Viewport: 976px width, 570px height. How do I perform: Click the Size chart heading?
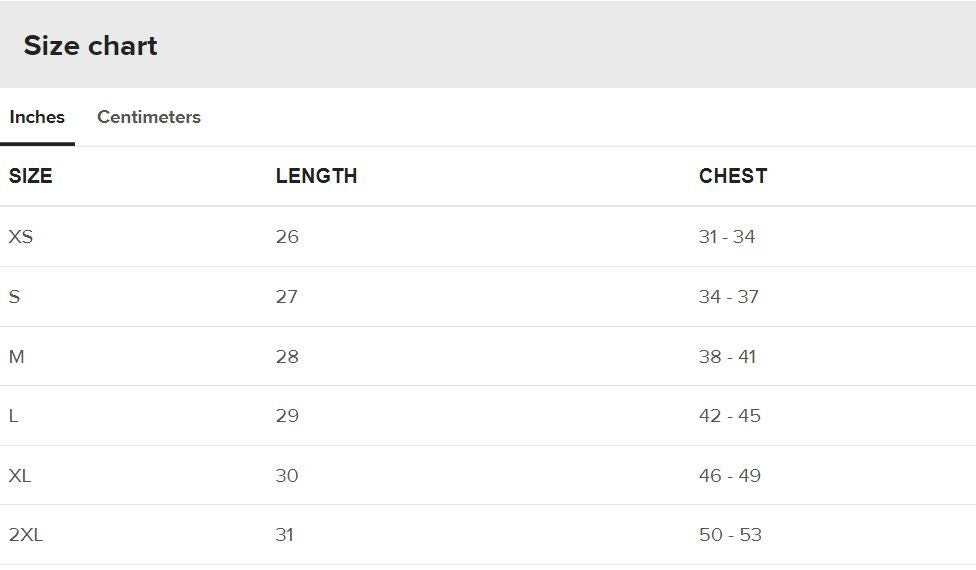(x=90, y=46)
